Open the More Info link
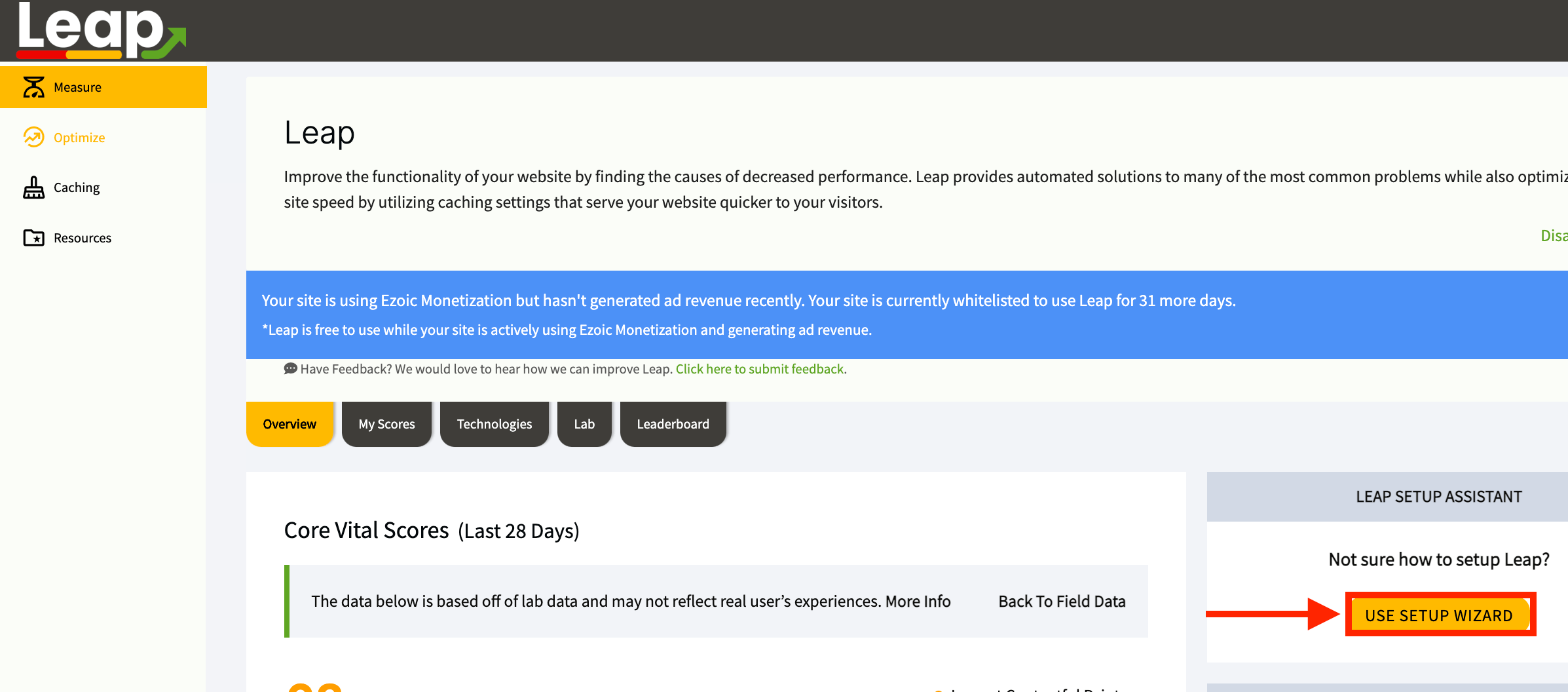 click(x=918, y=601)
